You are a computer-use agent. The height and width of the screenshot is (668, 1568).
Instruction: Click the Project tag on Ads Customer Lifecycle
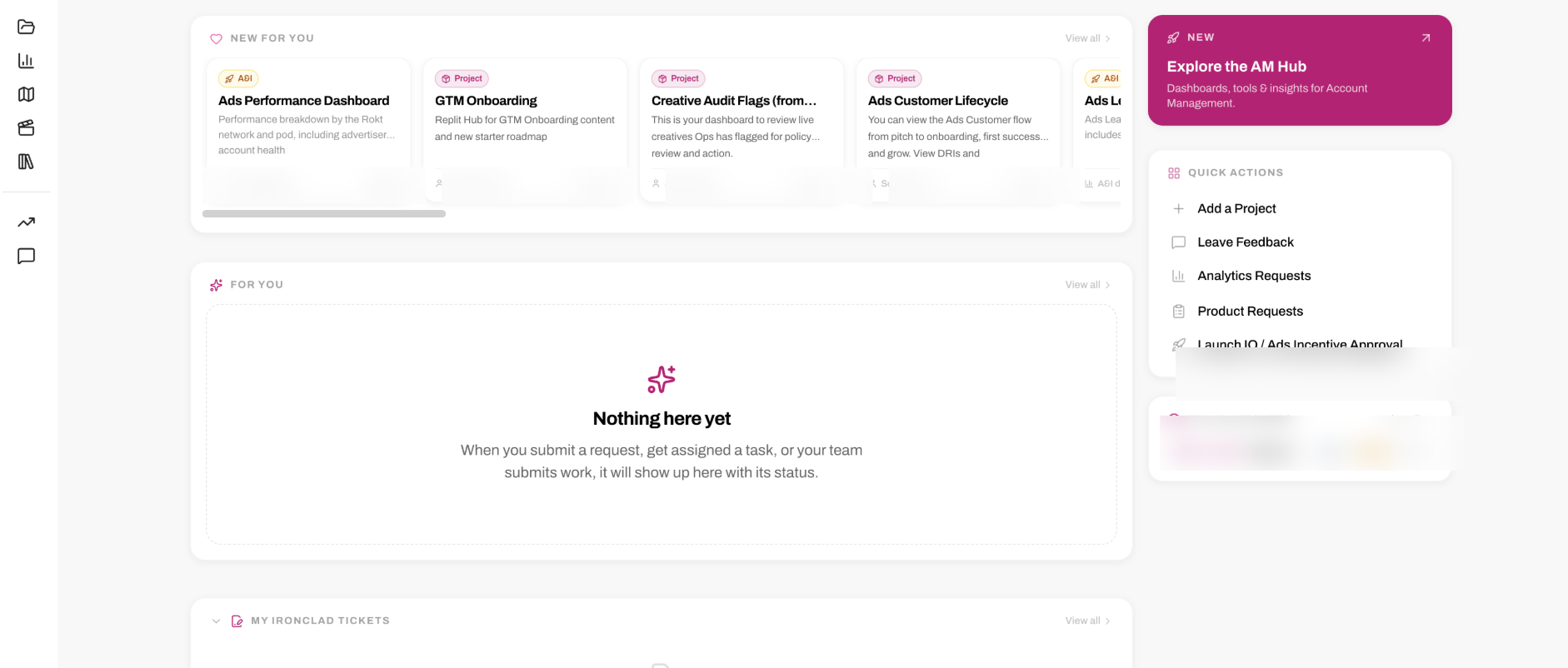(x=895, y=78)
